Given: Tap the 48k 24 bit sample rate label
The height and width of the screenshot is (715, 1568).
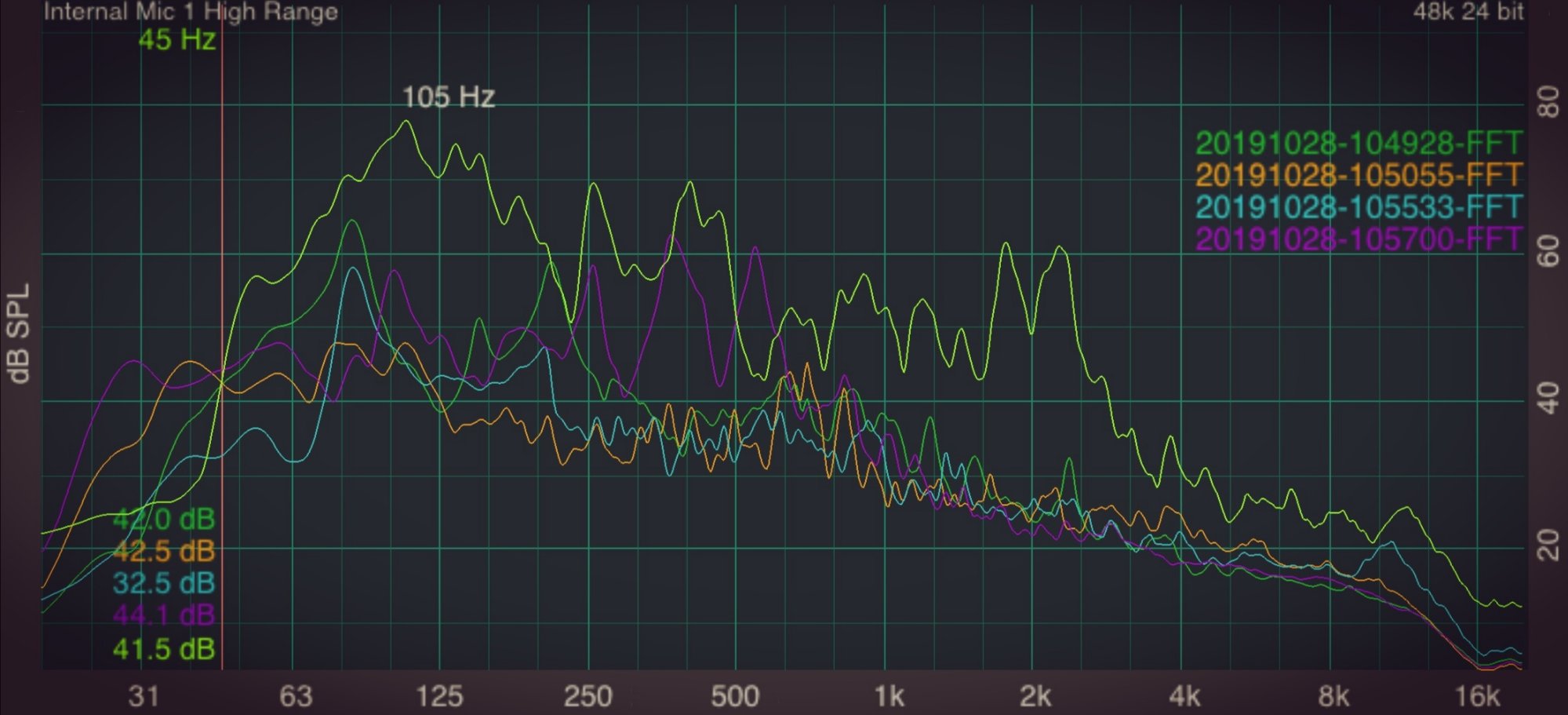Looking at the screenshot, I should pos(1468,12).
